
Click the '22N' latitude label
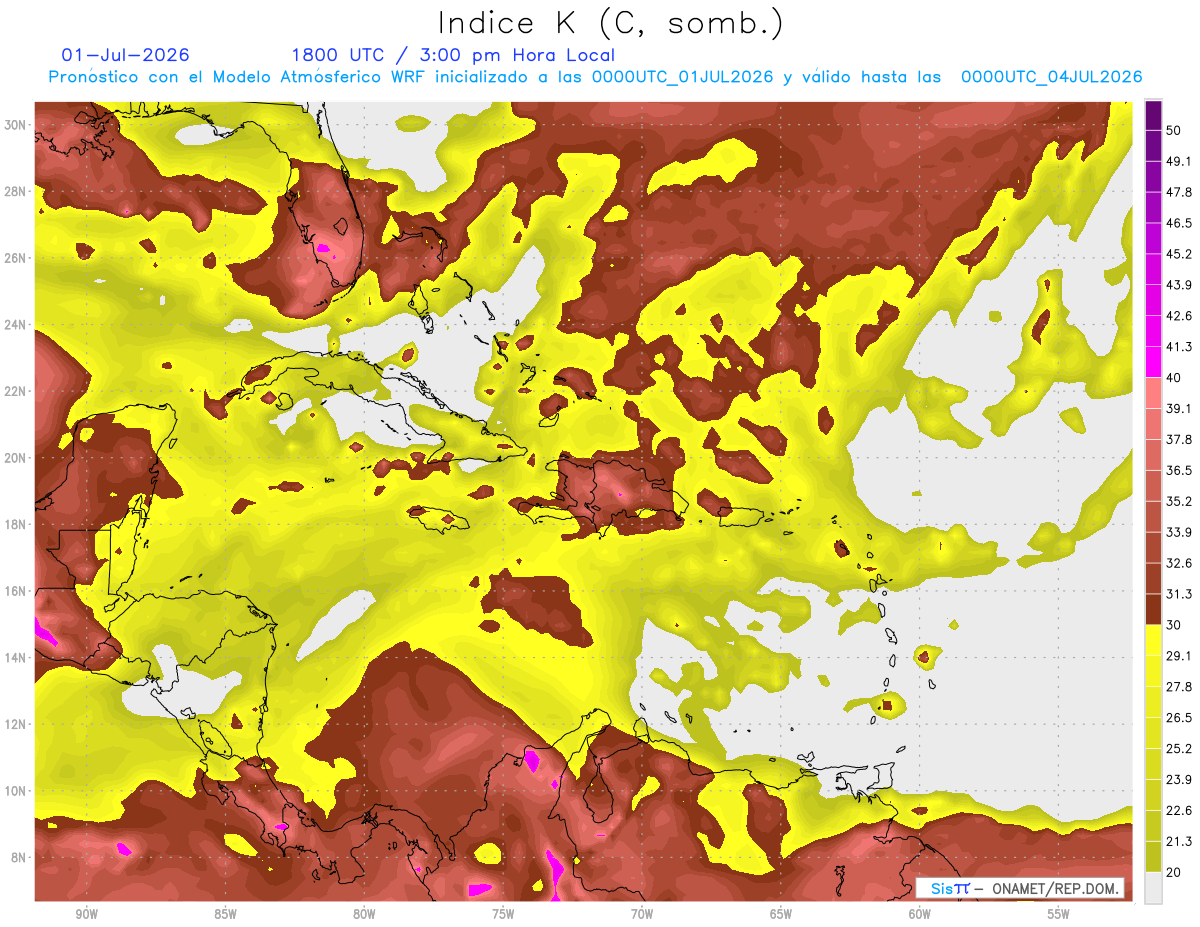(x=17, y=392)
